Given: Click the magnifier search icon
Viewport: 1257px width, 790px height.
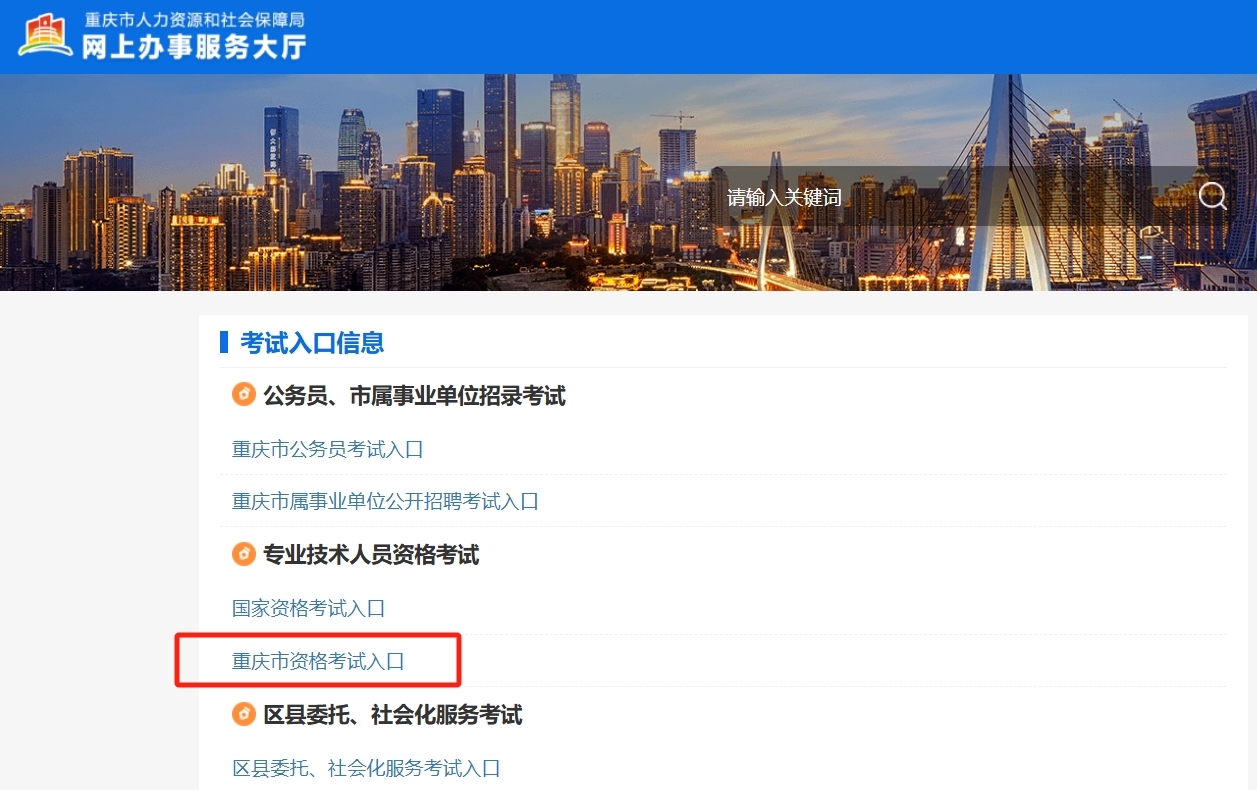Looking at the screenshot, I should [1212, 196].
